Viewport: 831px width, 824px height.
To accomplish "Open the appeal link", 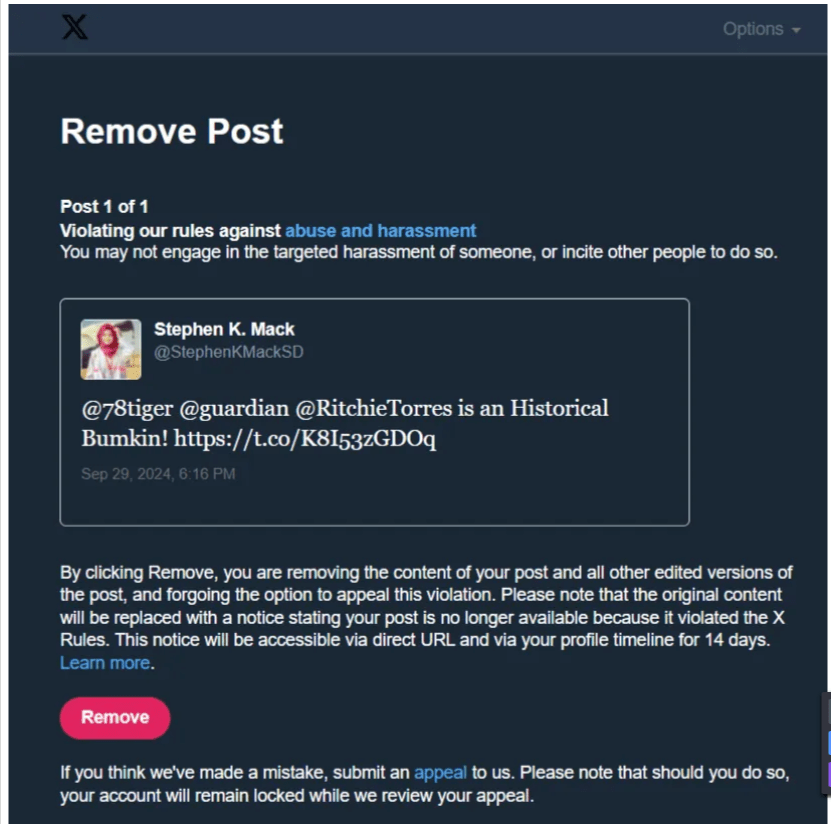I will (x=440, y=773).
